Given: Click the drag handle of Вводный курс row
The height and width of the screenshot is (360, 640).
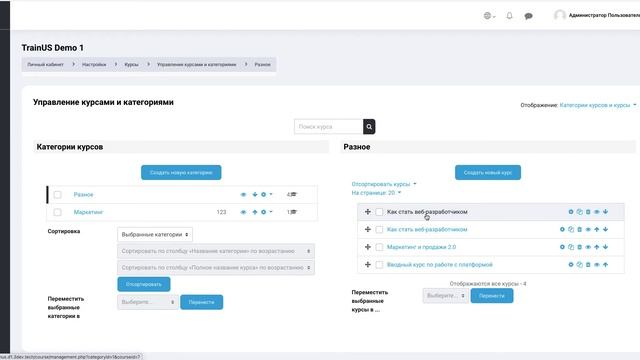Looking at the screenshot, I should coord(367,264).
